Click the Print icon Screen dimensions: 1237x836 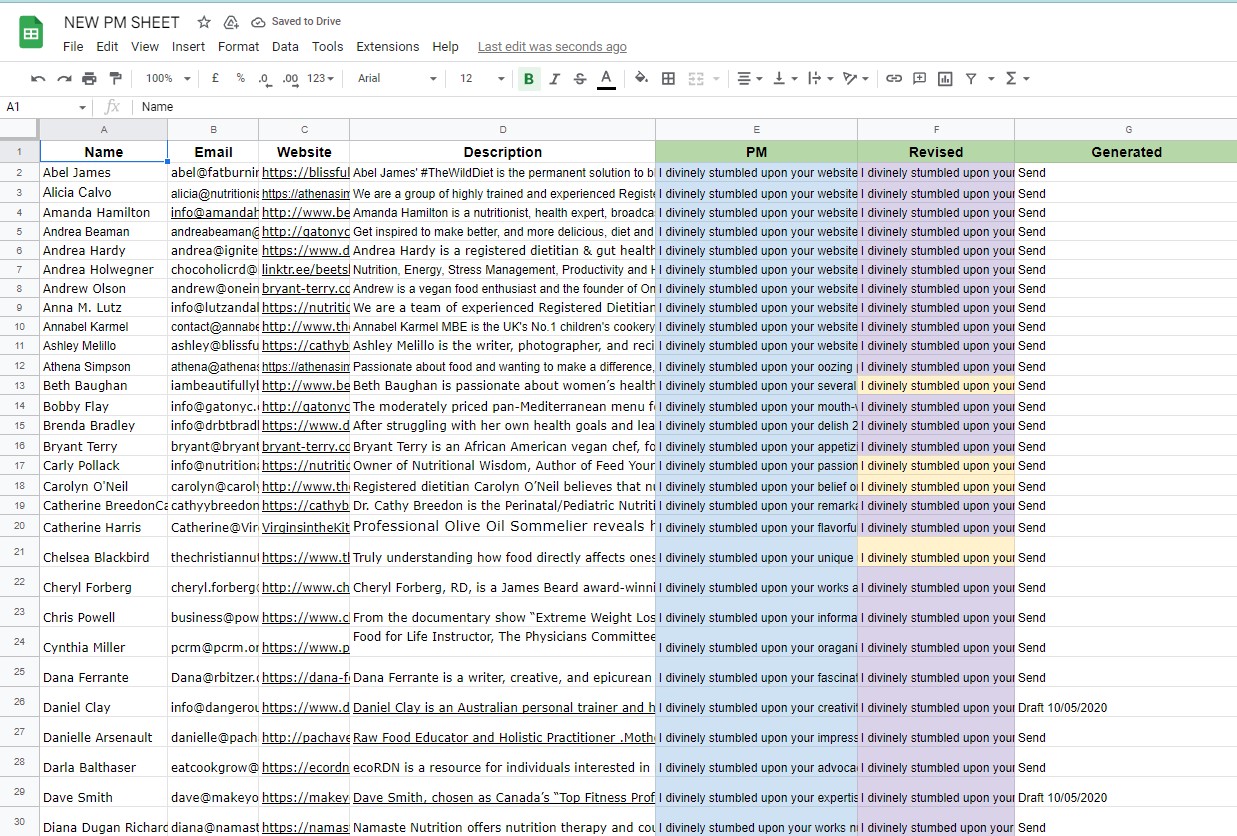(89, 78)
